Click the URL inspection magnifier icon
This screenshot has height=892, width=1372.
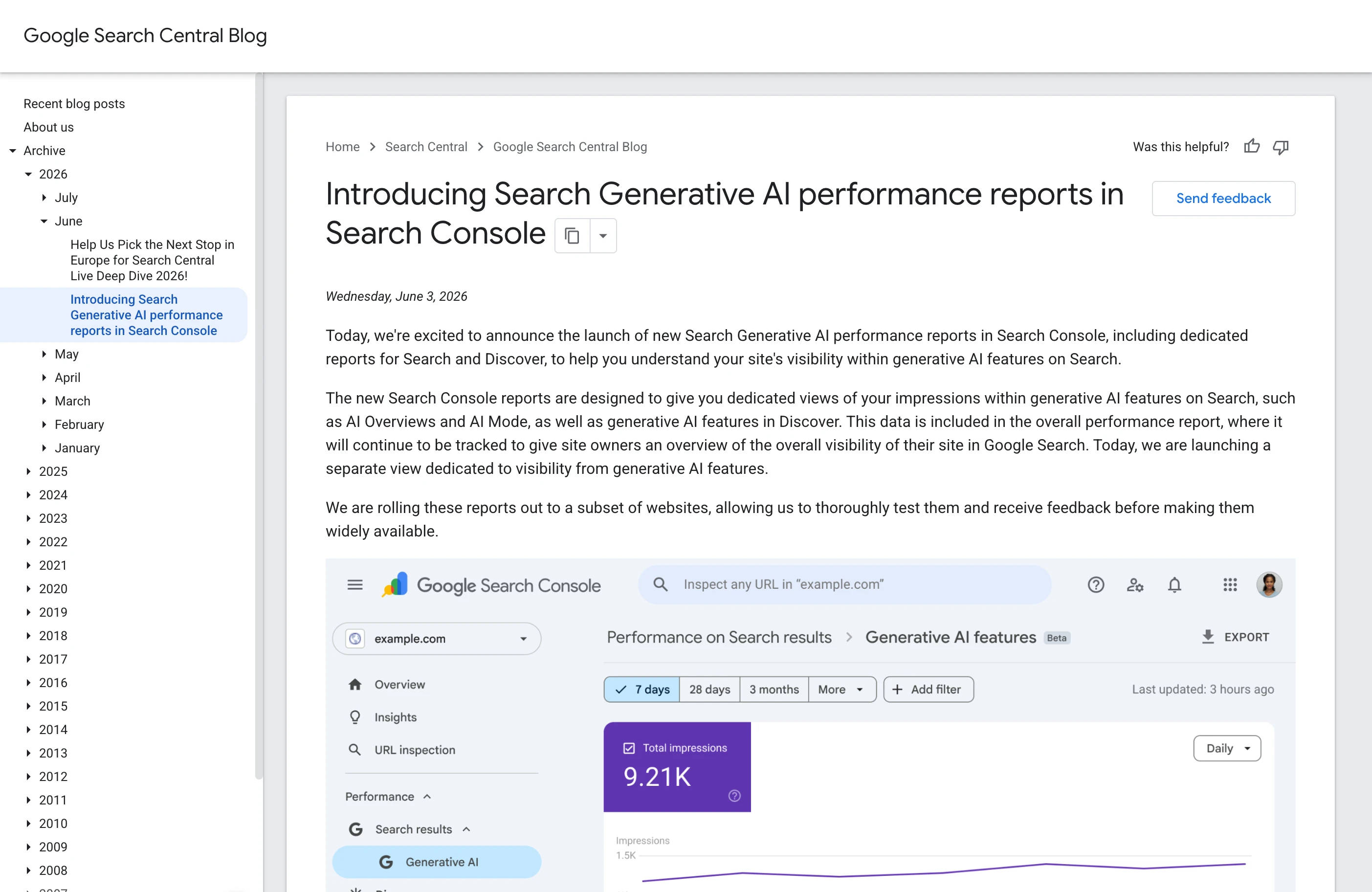coord(355,750)
